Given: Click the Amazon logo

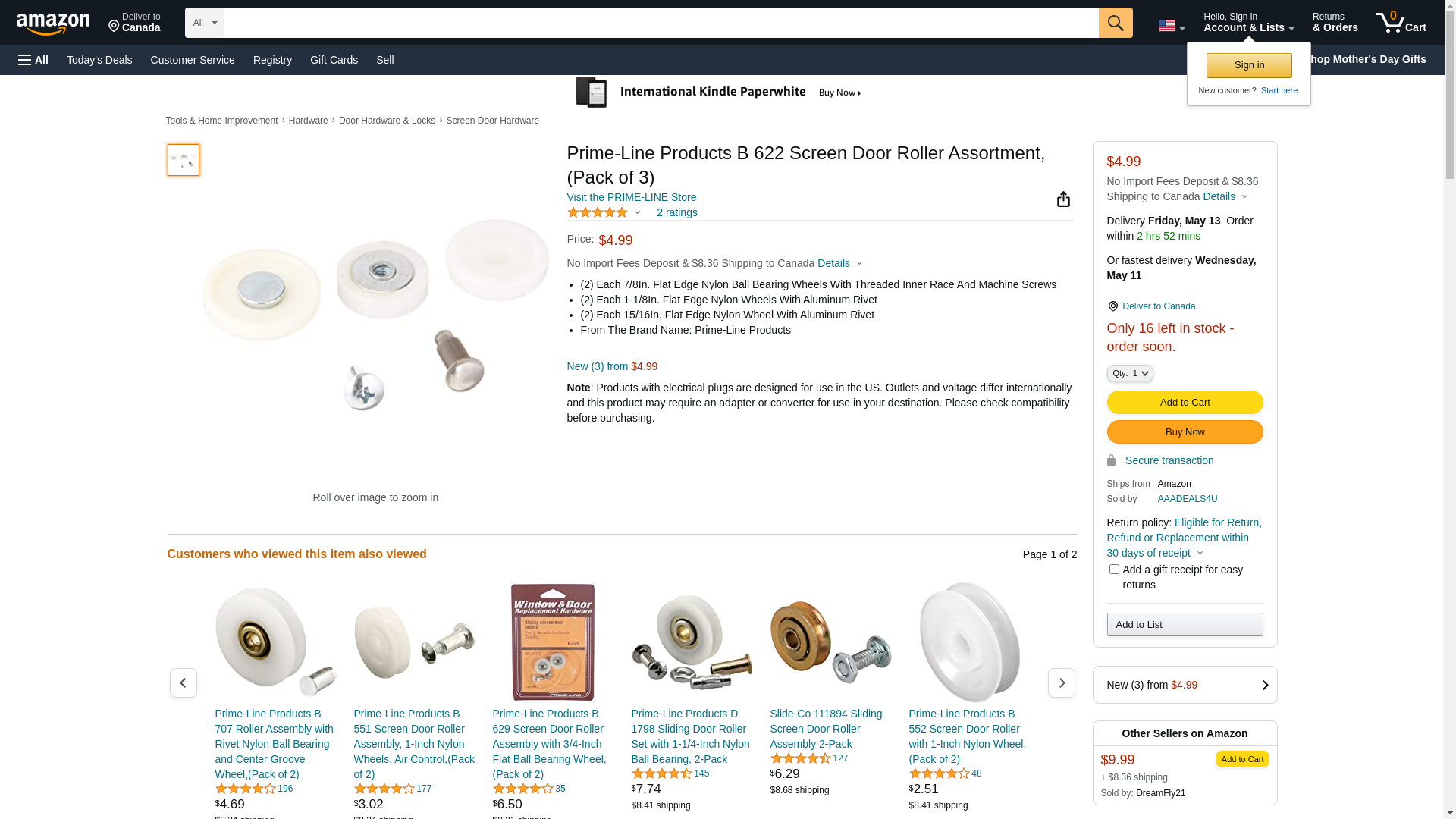Looking at the screenshot, I should tap(53, 24).
